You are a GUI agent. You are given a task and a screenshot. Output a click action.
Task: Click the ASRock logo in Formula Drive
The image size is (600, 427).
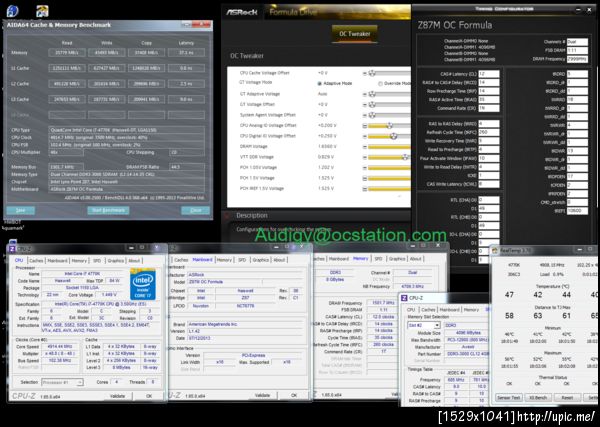(242, 12)
